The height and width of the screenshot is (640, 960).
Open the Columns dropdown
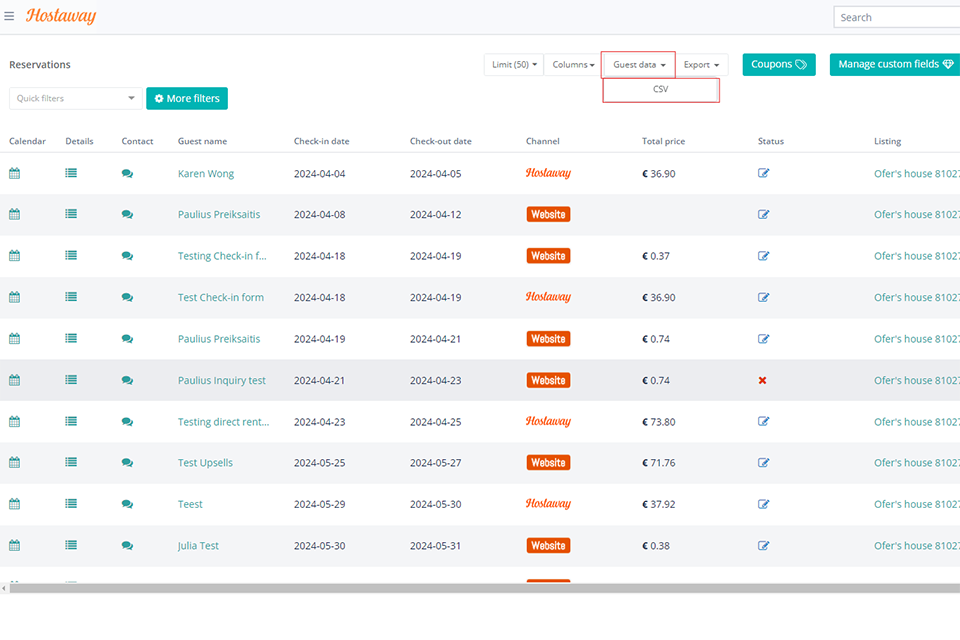pyautogui.click(x=573, y=64)
